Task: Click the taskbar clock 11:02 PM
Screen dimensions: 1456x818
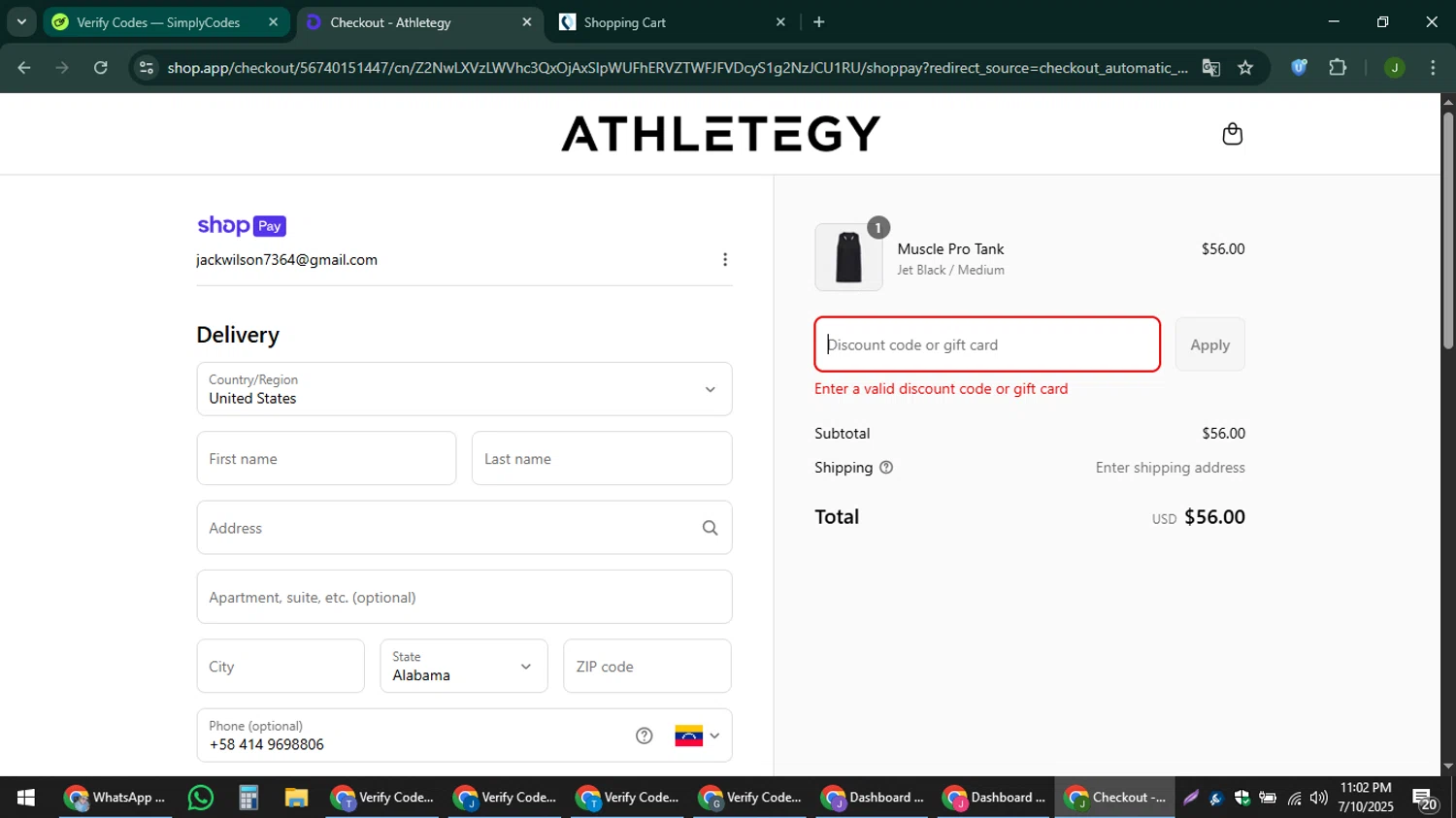Action: coord(1366,798)
